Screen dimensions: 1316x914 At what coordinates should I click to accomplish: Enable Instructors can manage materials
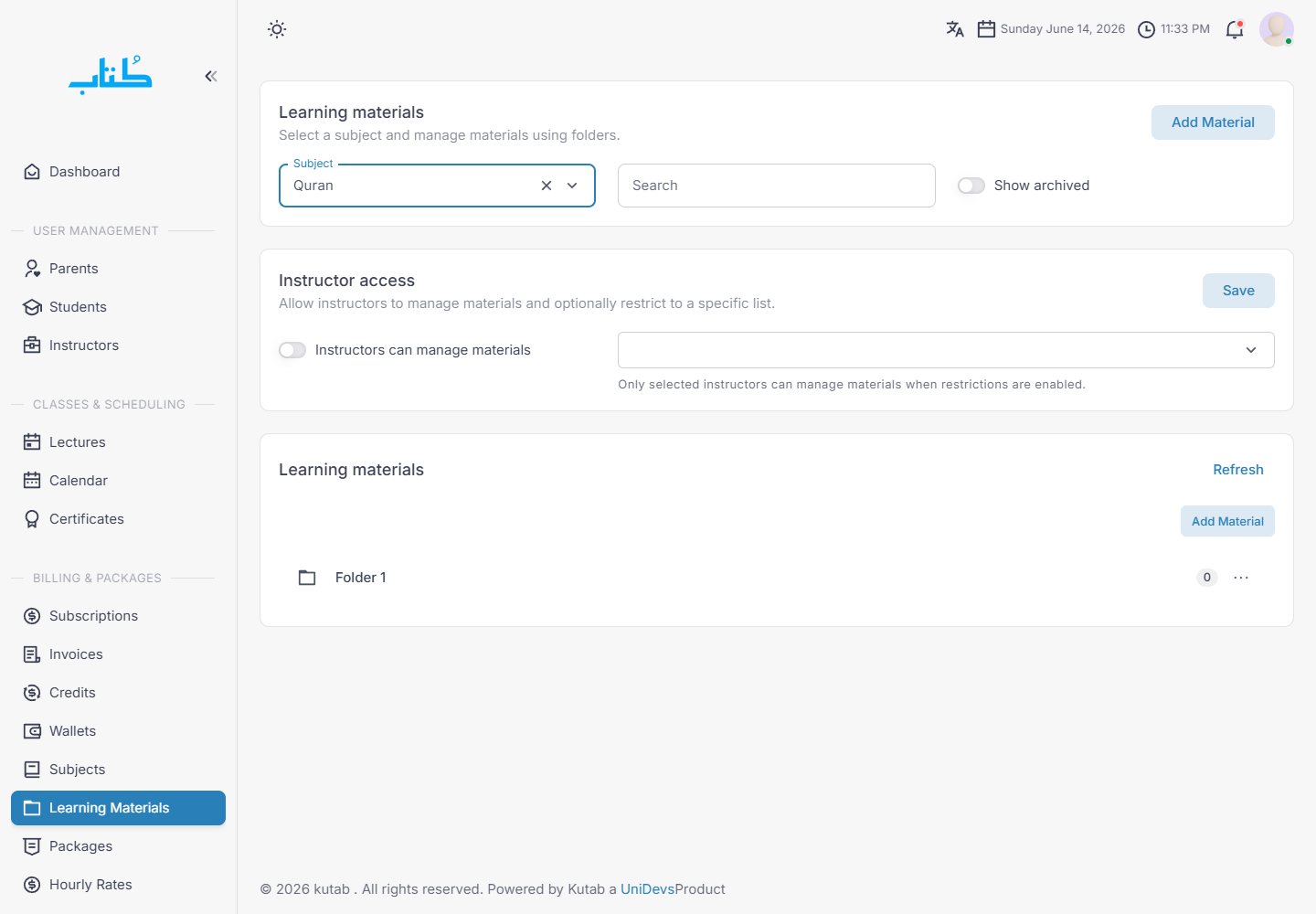point(292,350)
